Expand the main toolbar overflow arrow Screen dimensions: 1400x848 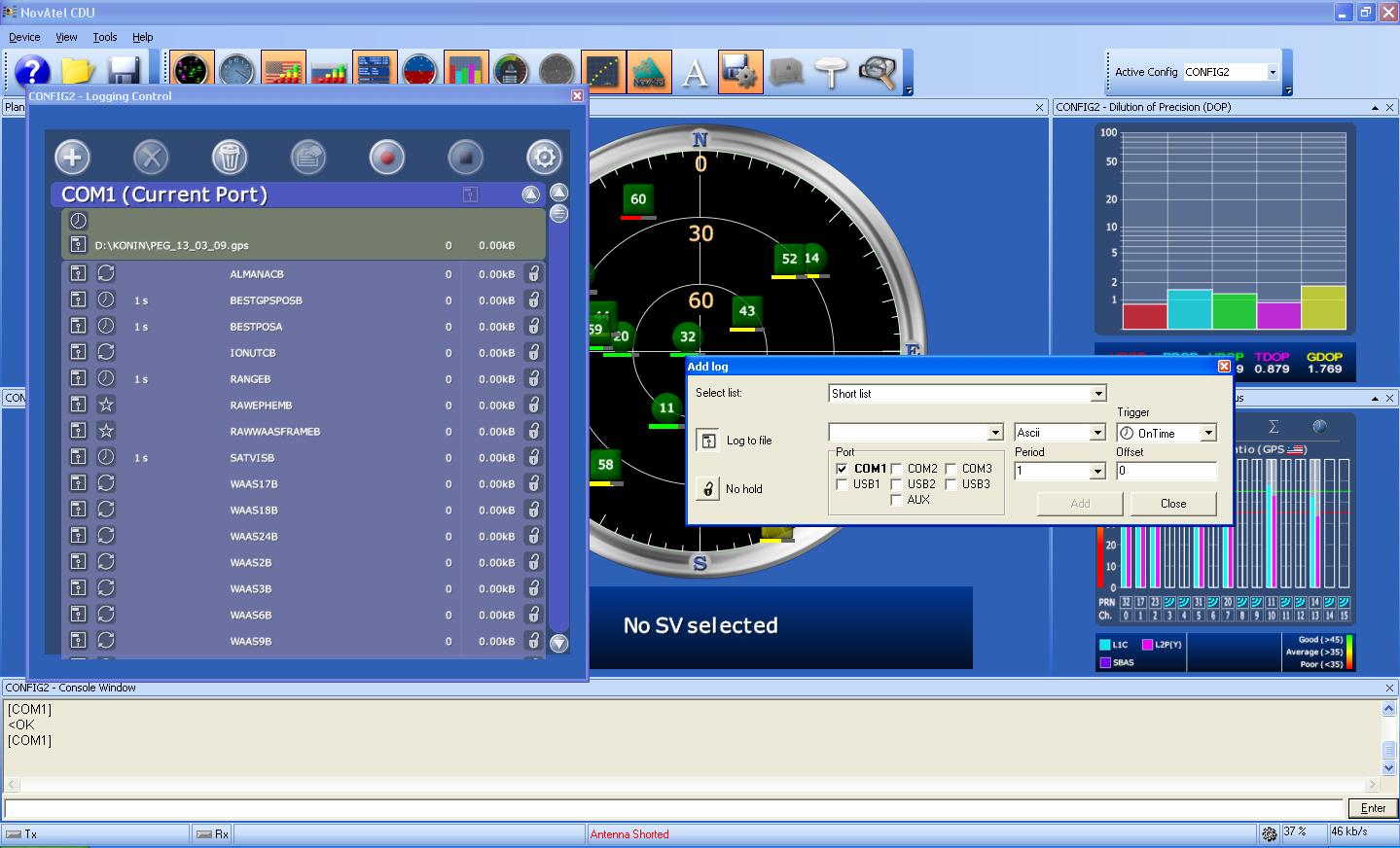pos(909,90)
